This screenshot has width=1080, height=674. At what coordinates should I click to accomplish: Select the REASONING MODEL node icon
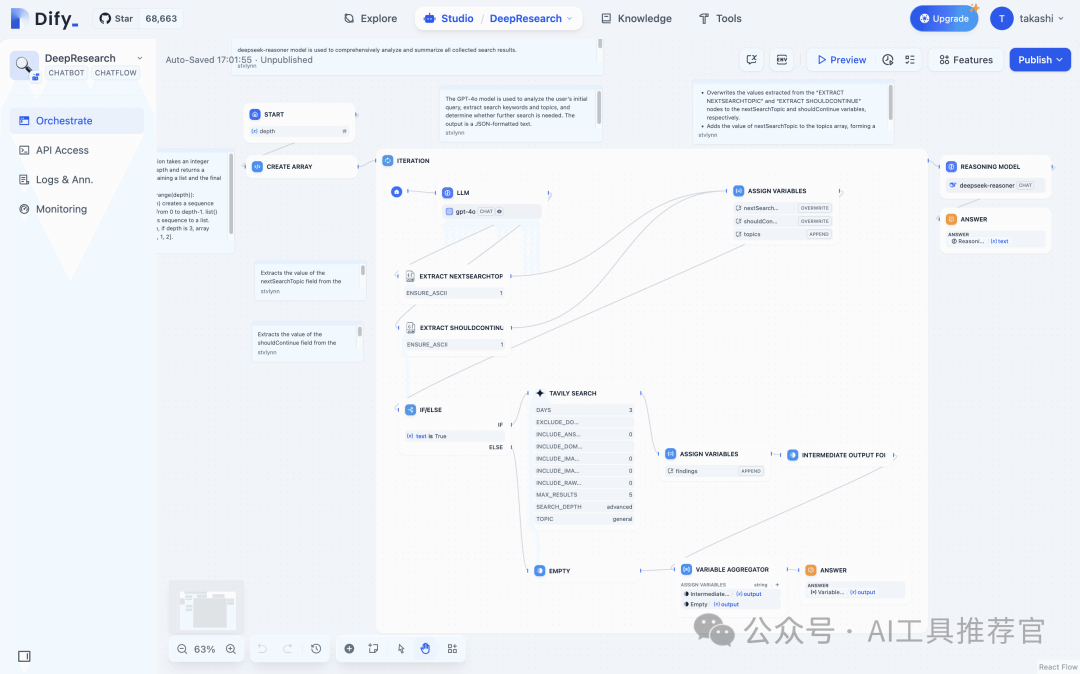click(951, 167)
